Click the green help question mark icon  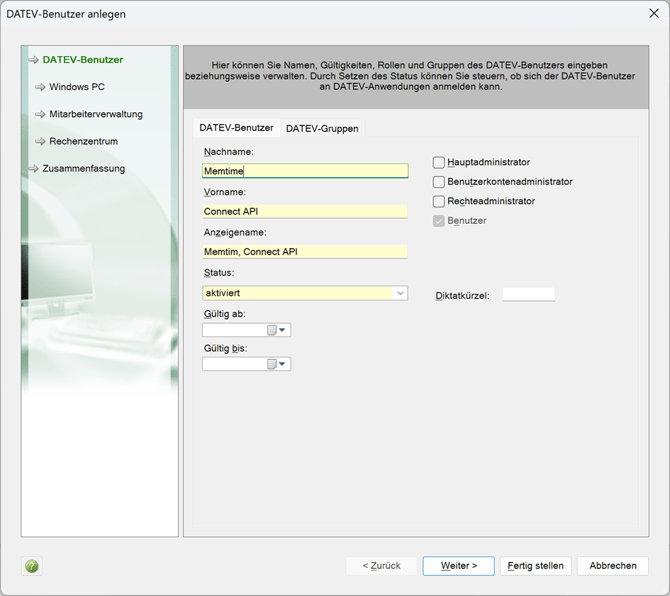32,566
